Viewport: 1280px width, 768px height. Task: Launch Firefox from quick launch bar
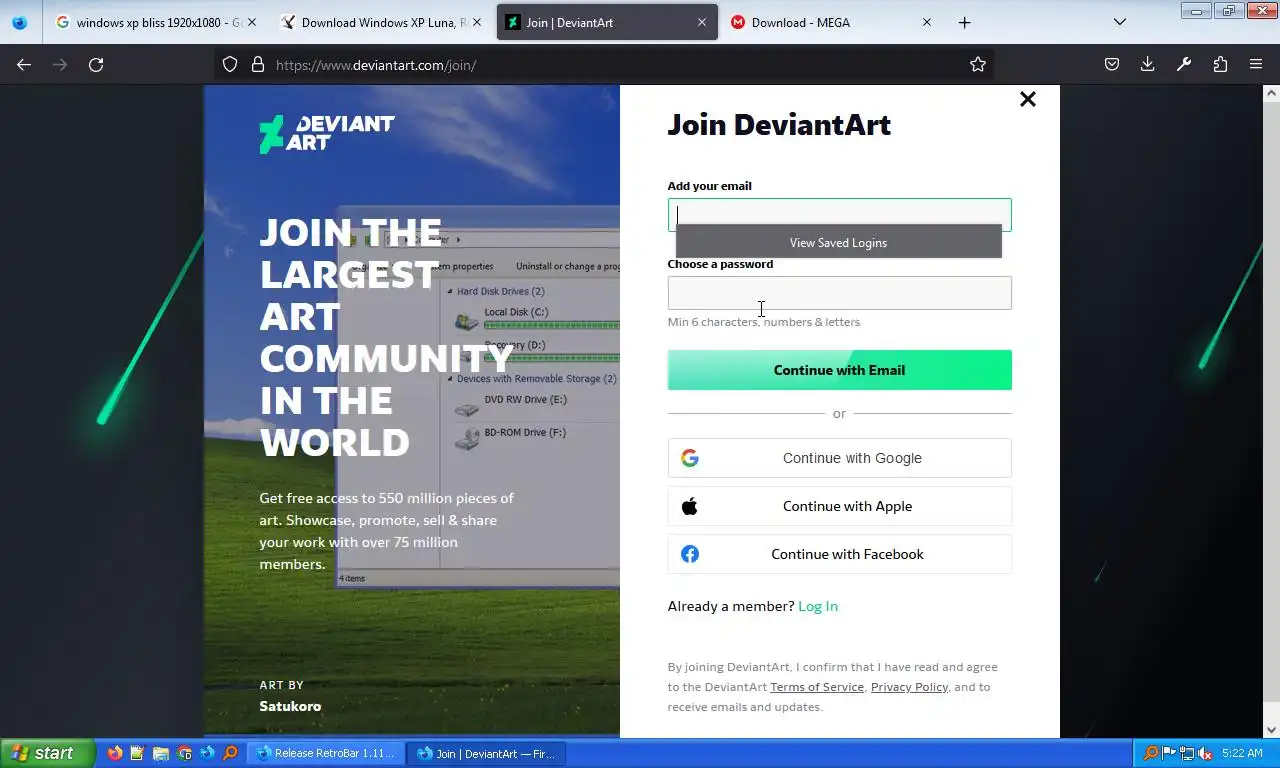115,753
